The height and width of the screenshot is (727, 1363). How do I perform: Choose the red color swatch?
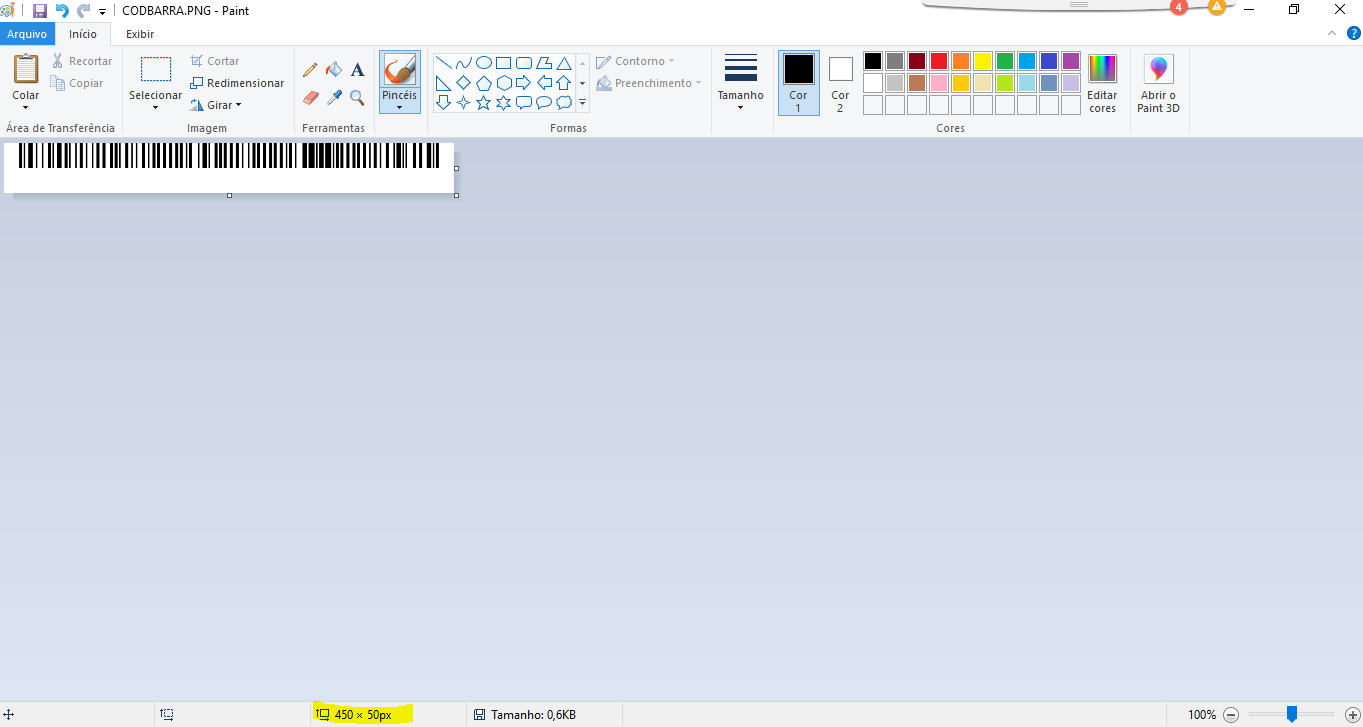[939, 61]
